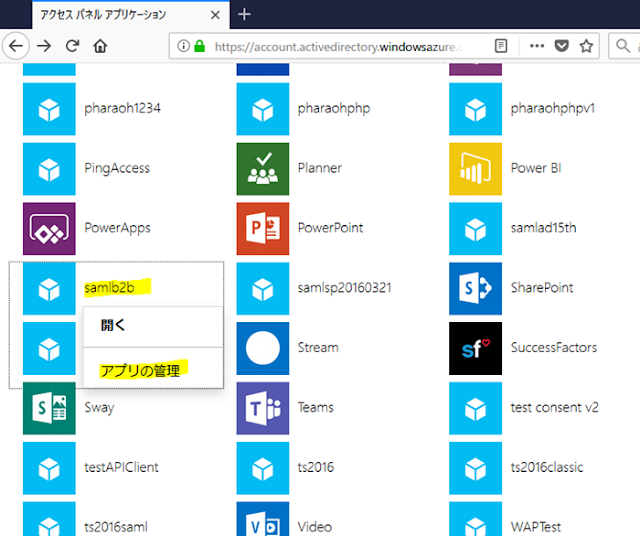Image resolution: width=640 pixels, height=536 pixels.
Task: Save page to Pocket icon
Action: 562,46
